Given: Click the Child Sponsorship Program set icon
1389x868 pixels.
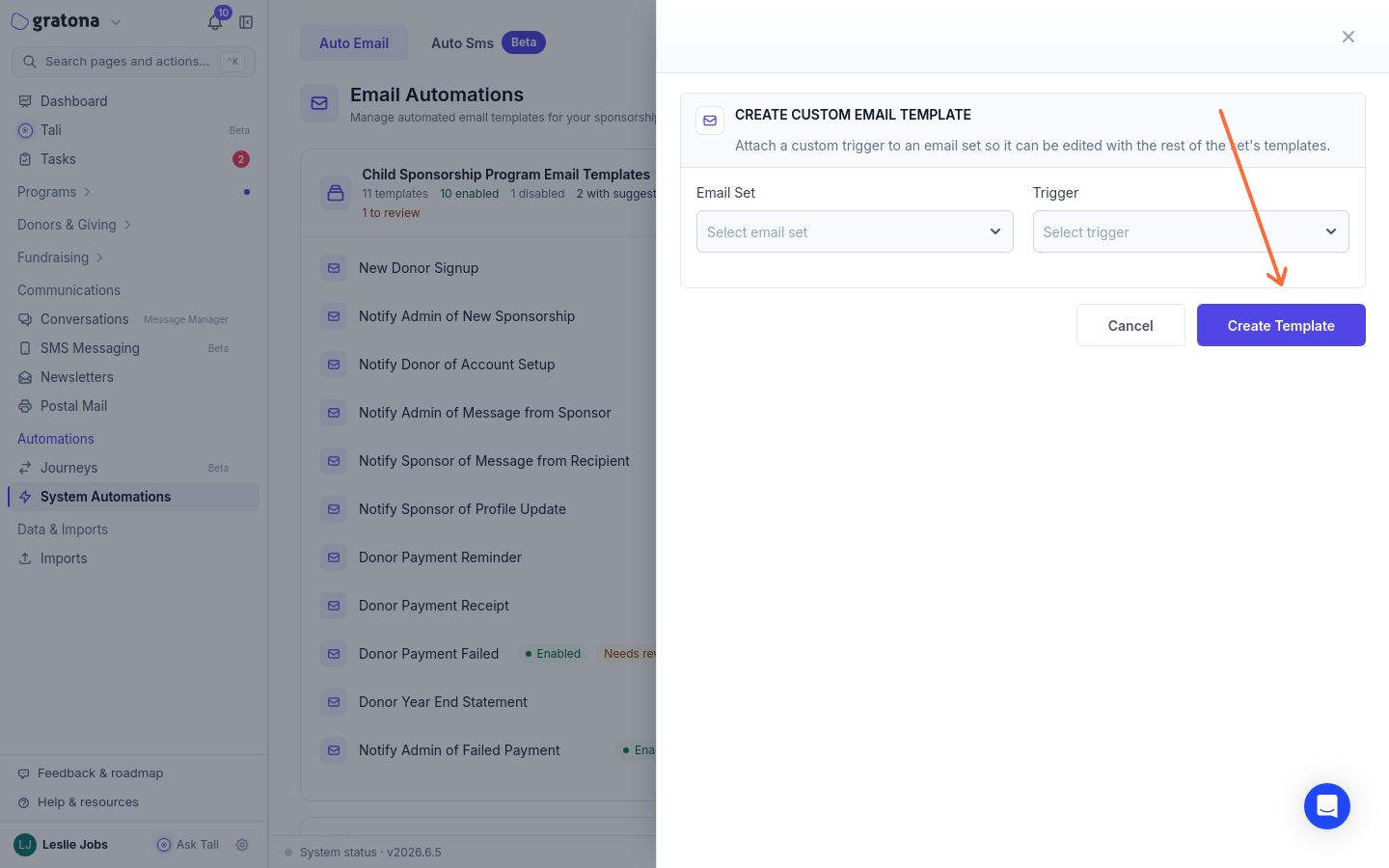Looking at the screenshot, I should click(x=336, y=193).
